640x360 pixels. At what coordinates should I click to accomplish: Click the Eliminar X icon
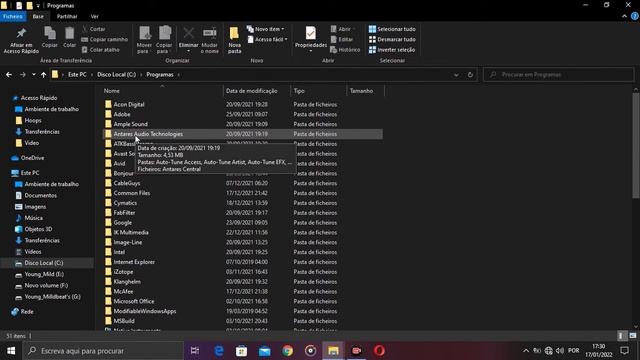click(189, 33)
